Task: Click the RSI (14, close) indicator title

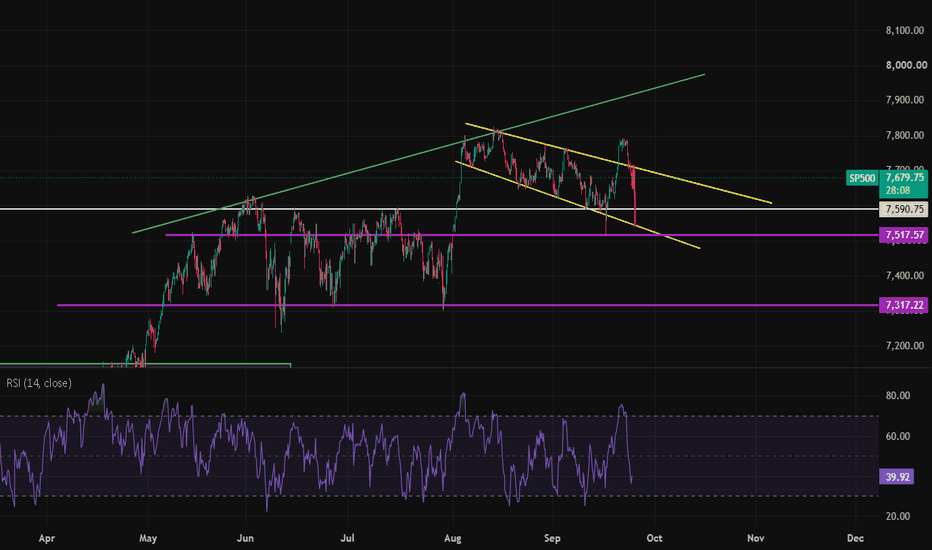Action: pos(39,384)
